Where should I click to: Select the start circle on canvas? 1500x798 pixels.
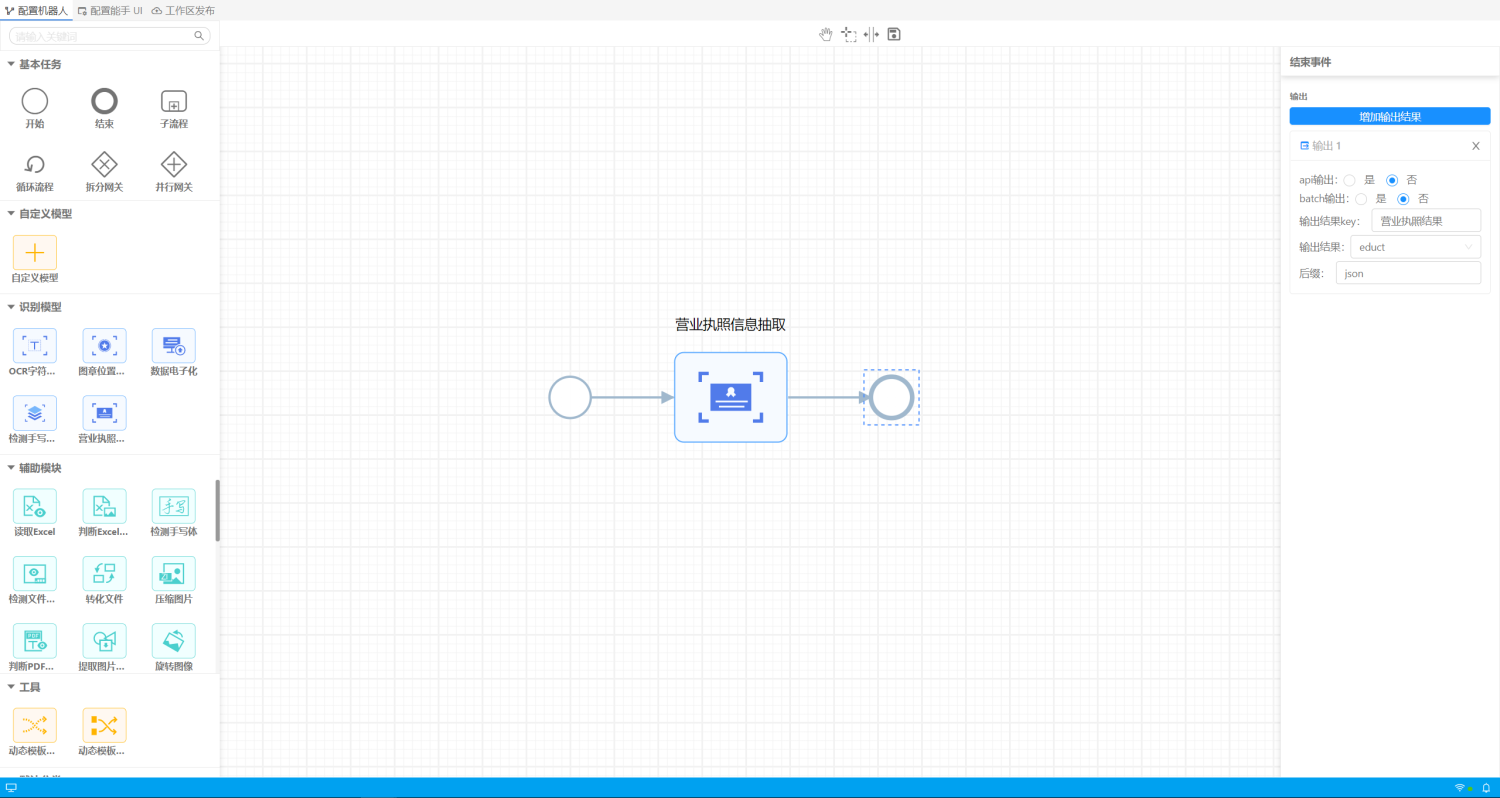click(x=570, y=397)
